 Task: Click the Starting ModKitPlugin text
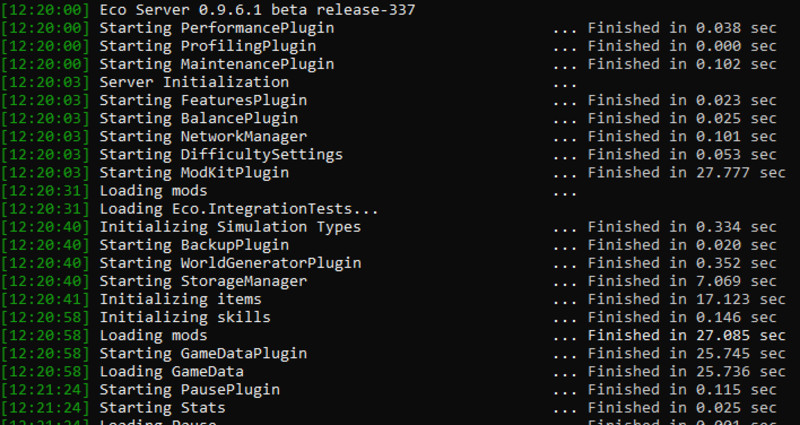(x=194, y=172)
